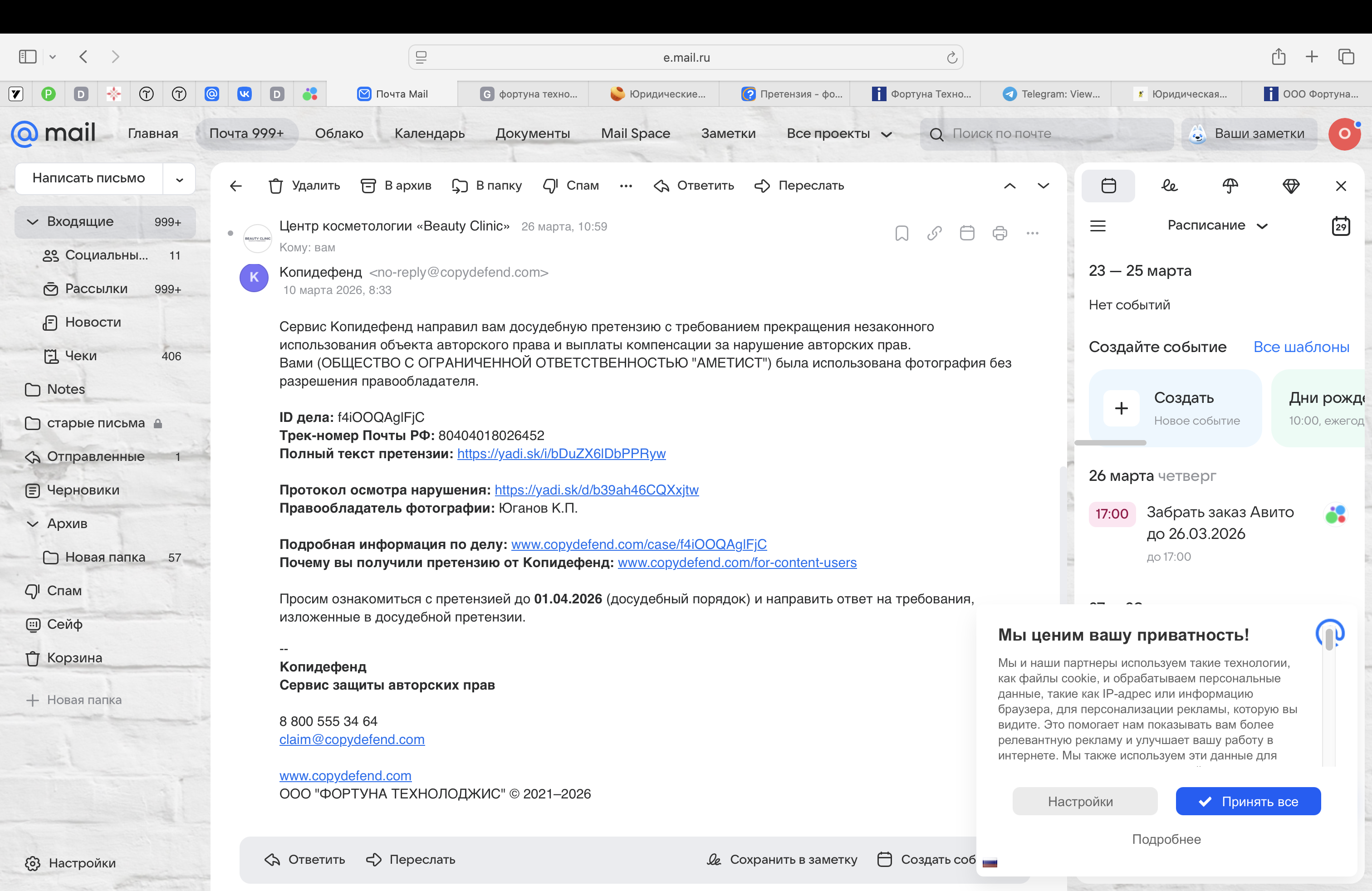Open the Чеки folder
Viewport: 1372px width, 891px height.
point(106,356)
